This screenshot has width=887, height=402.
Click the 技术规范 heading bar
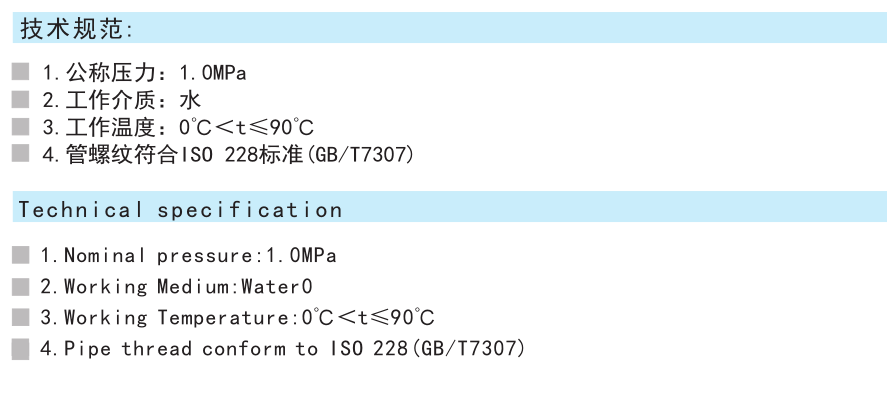(450, 28)
